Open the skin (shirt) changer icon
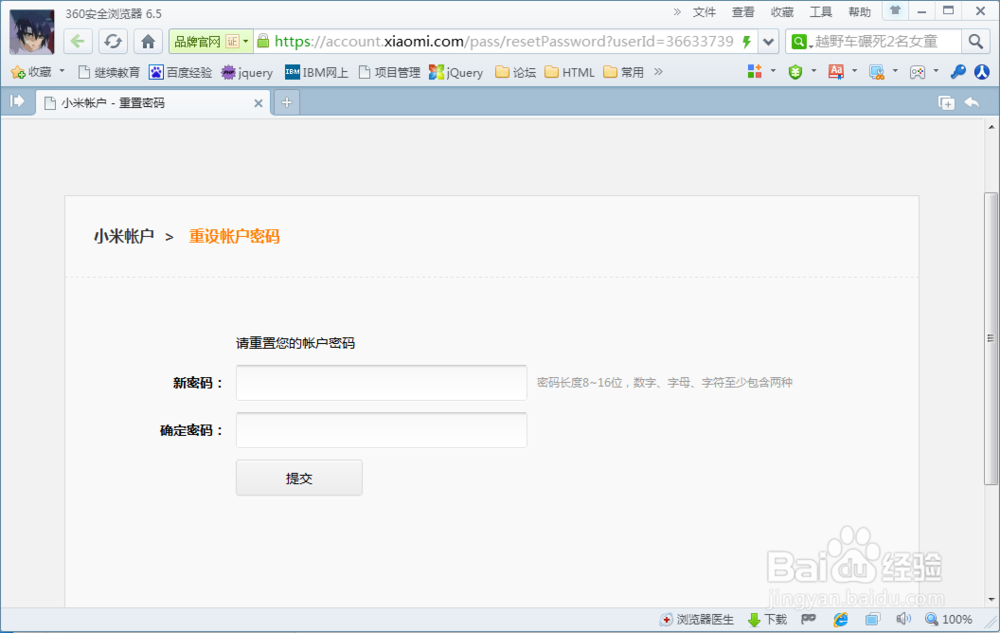The height and width of the screenshot is (633, 1000). pyautogui.click(x=895, y=11)
